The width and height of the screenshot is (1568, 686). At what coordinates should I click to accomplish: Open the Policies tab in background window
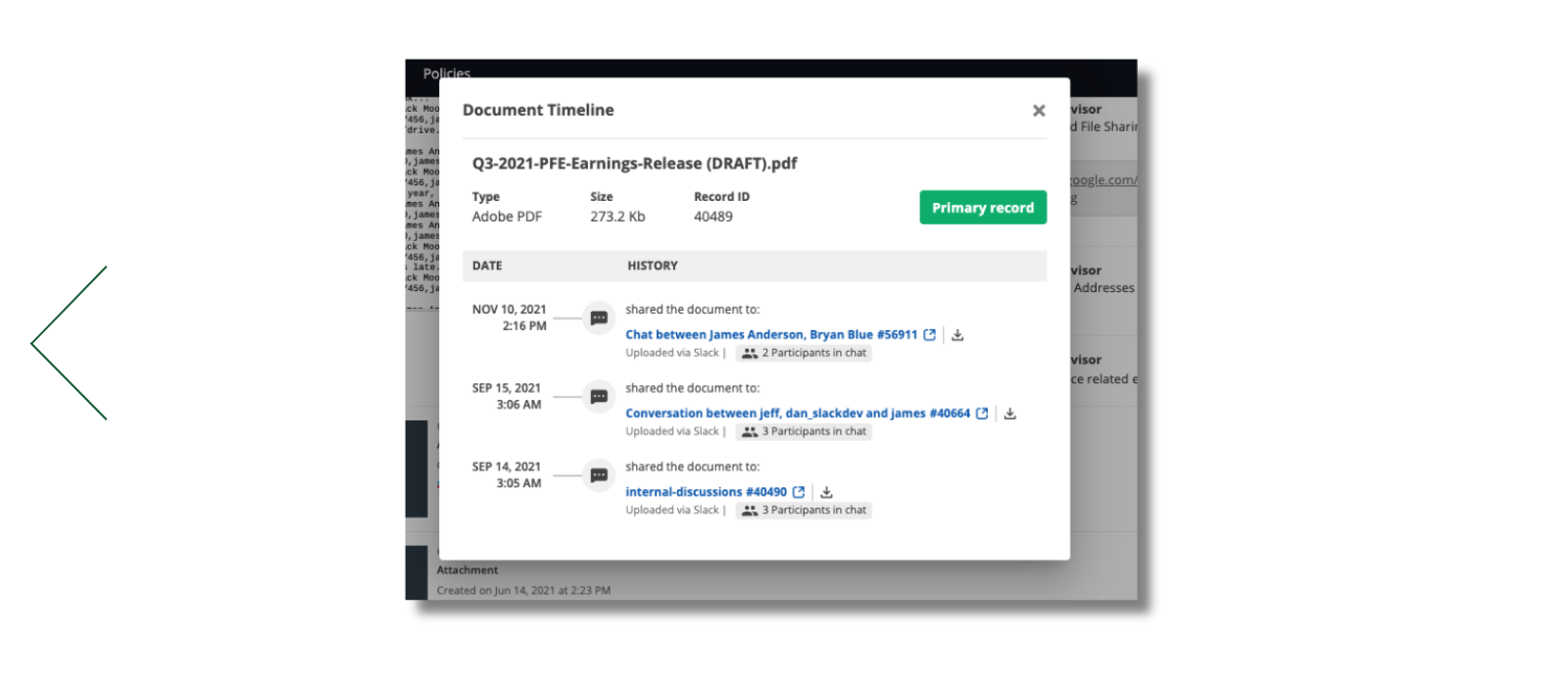point(447,73)
